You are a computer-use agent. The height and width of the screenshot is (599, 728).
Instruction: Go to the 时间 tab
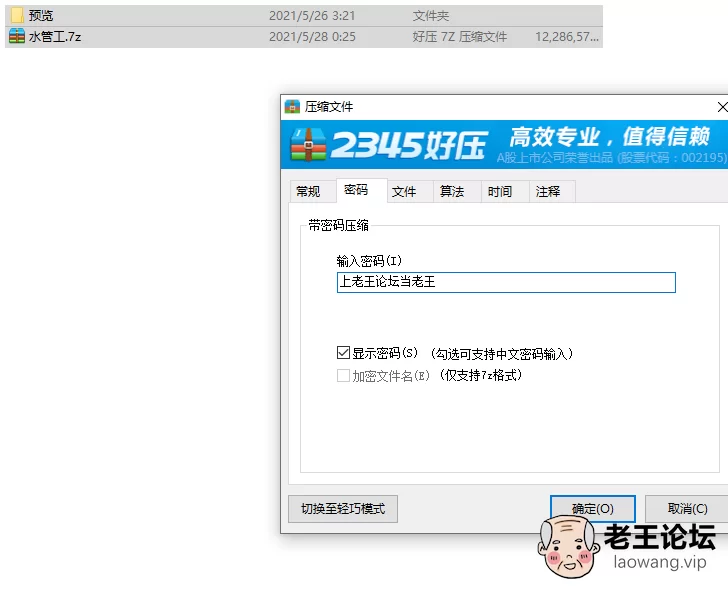tap(500, 192)
